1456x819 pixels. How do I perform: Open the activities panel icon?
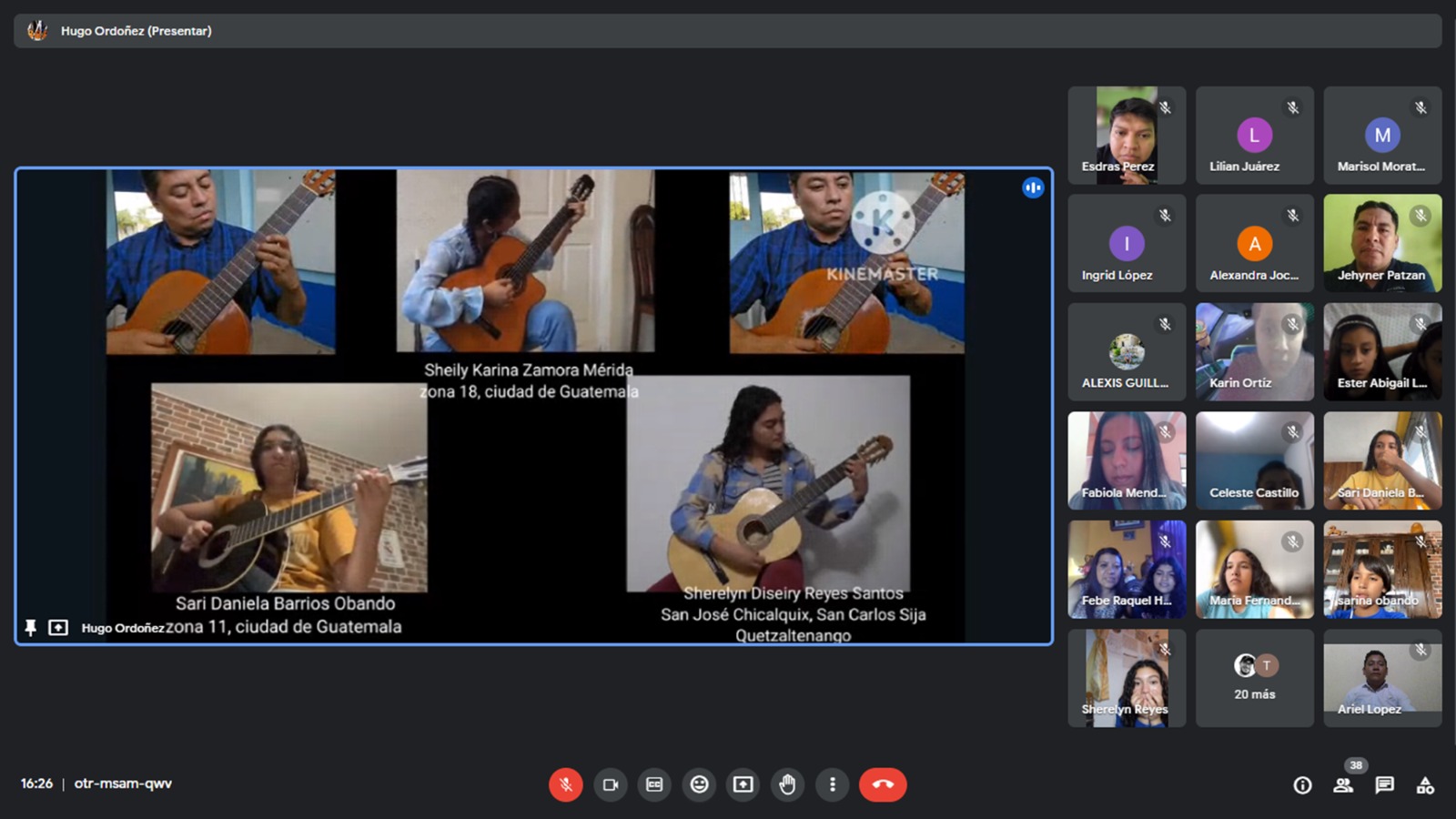[x=1425, y=785]
